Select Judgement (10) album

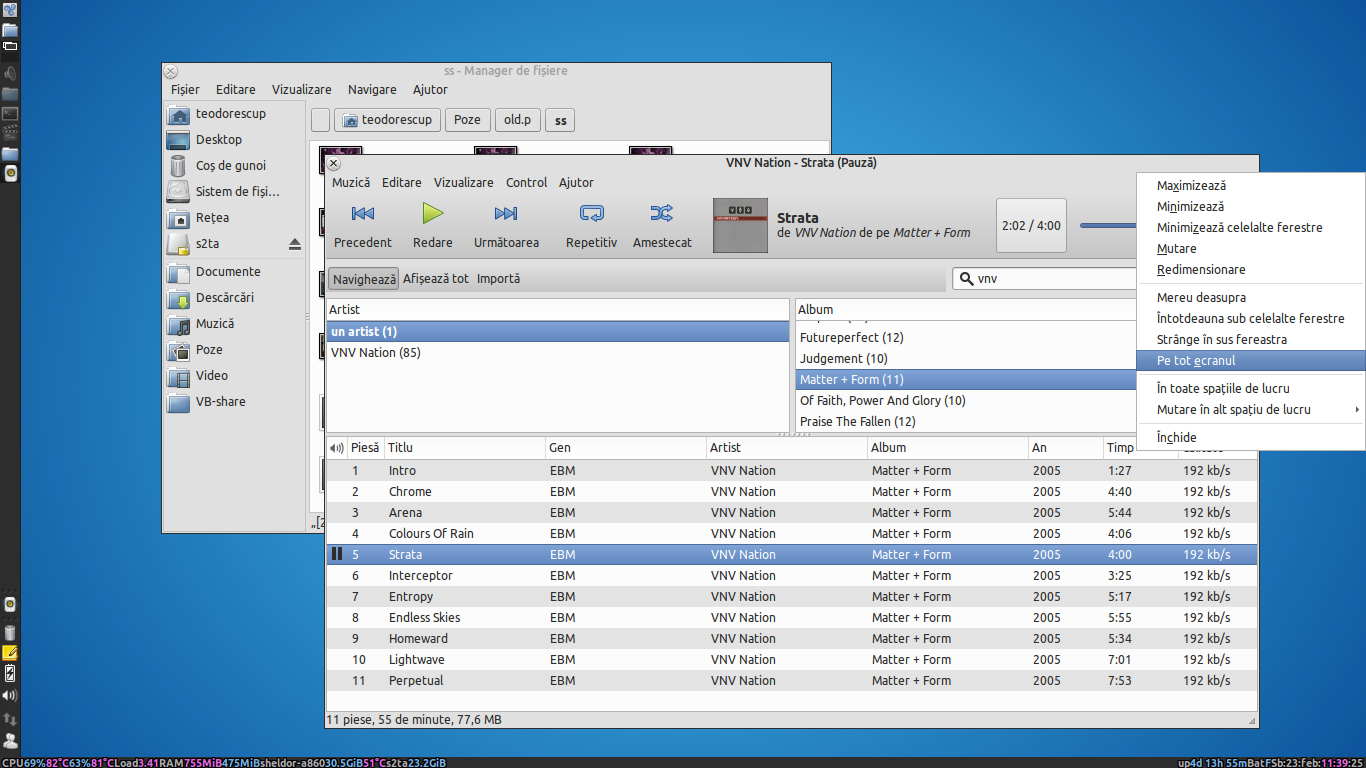point(966,359)
